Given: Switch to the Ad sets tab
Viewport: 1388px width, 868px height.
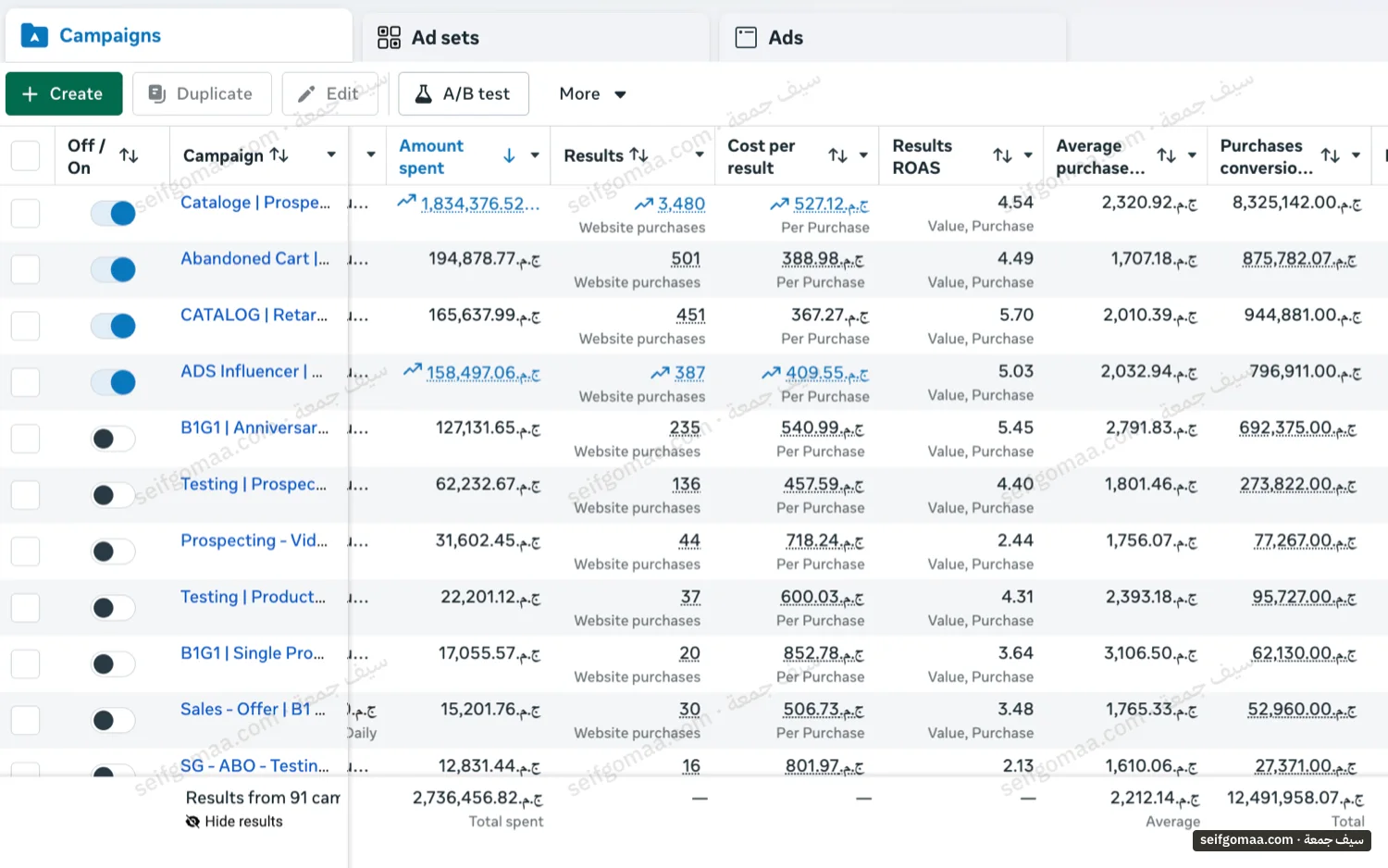Looking at the screenshot, I should [x=535, y=37].
